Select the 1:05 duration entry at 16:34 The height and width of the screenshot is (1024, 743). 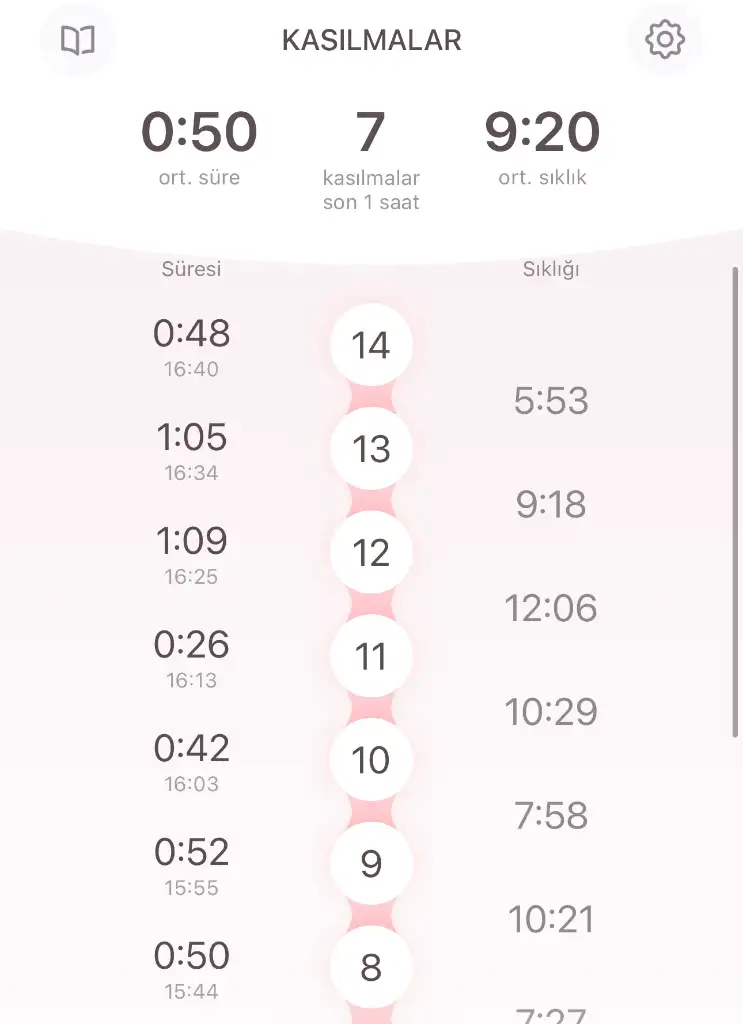point(191,451)
